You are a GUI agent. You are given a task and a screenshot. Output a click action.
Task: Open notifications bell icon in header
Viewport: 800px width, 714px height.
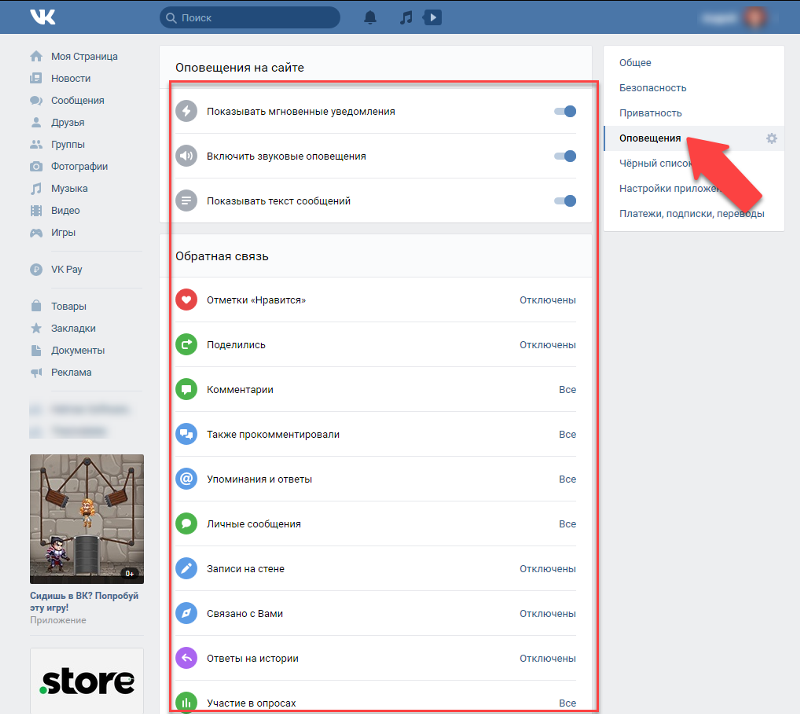(371, 18)
